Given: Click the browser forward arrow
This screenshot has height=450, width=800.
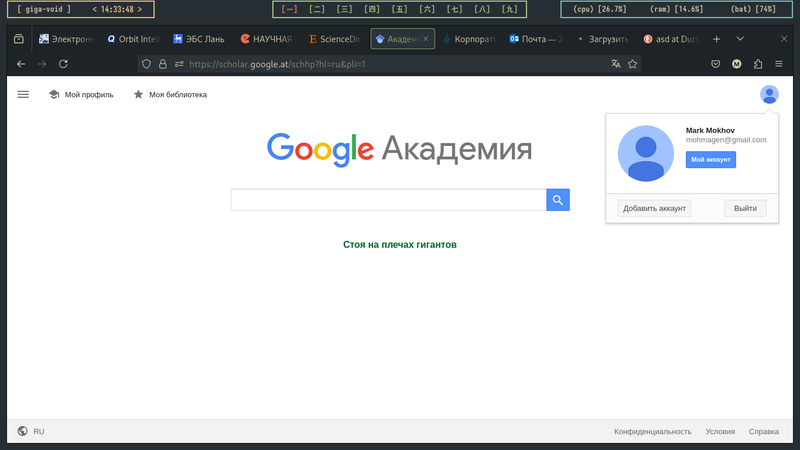Looking at the screenshot, I should [42, 64].
